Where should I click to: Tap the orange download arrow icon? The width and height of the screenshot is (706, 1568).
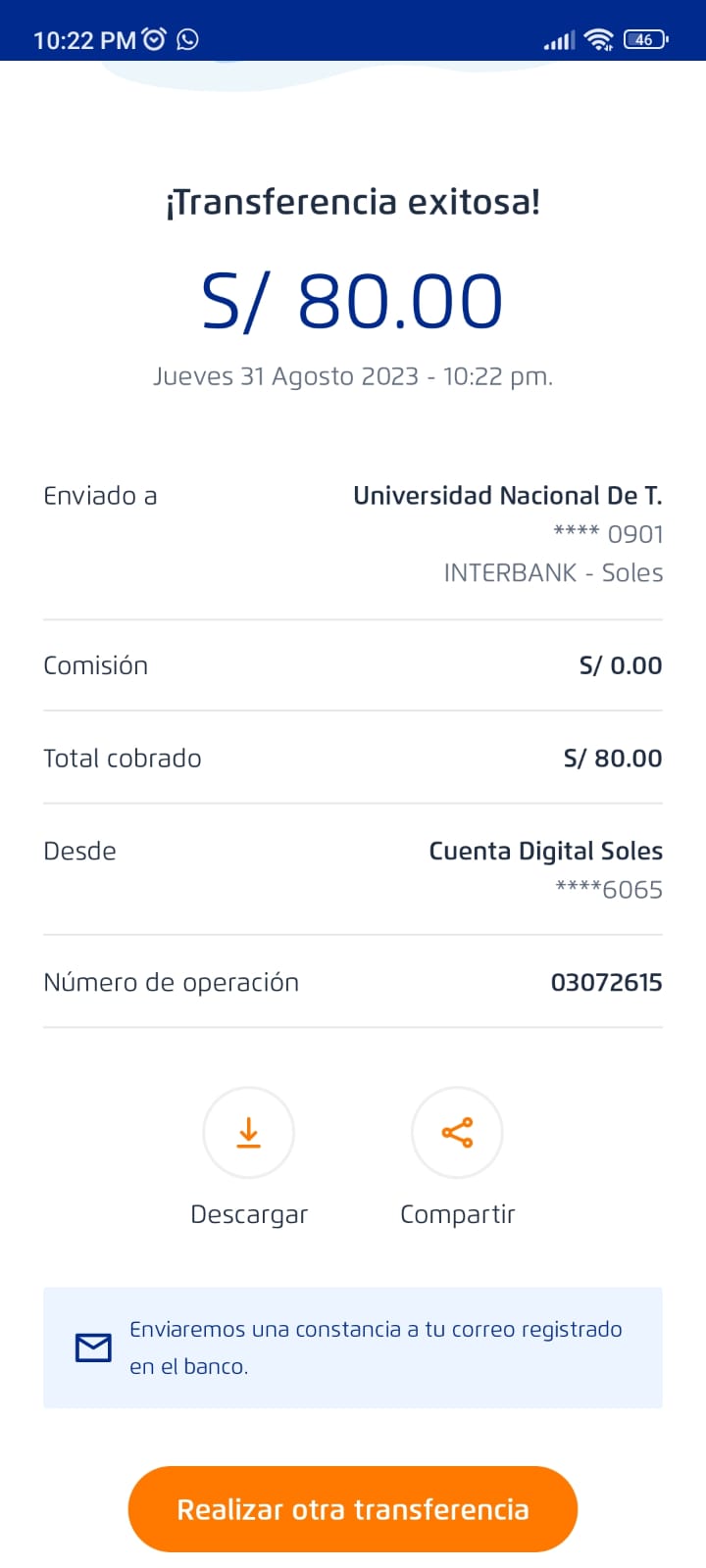tap(249, 1132)
